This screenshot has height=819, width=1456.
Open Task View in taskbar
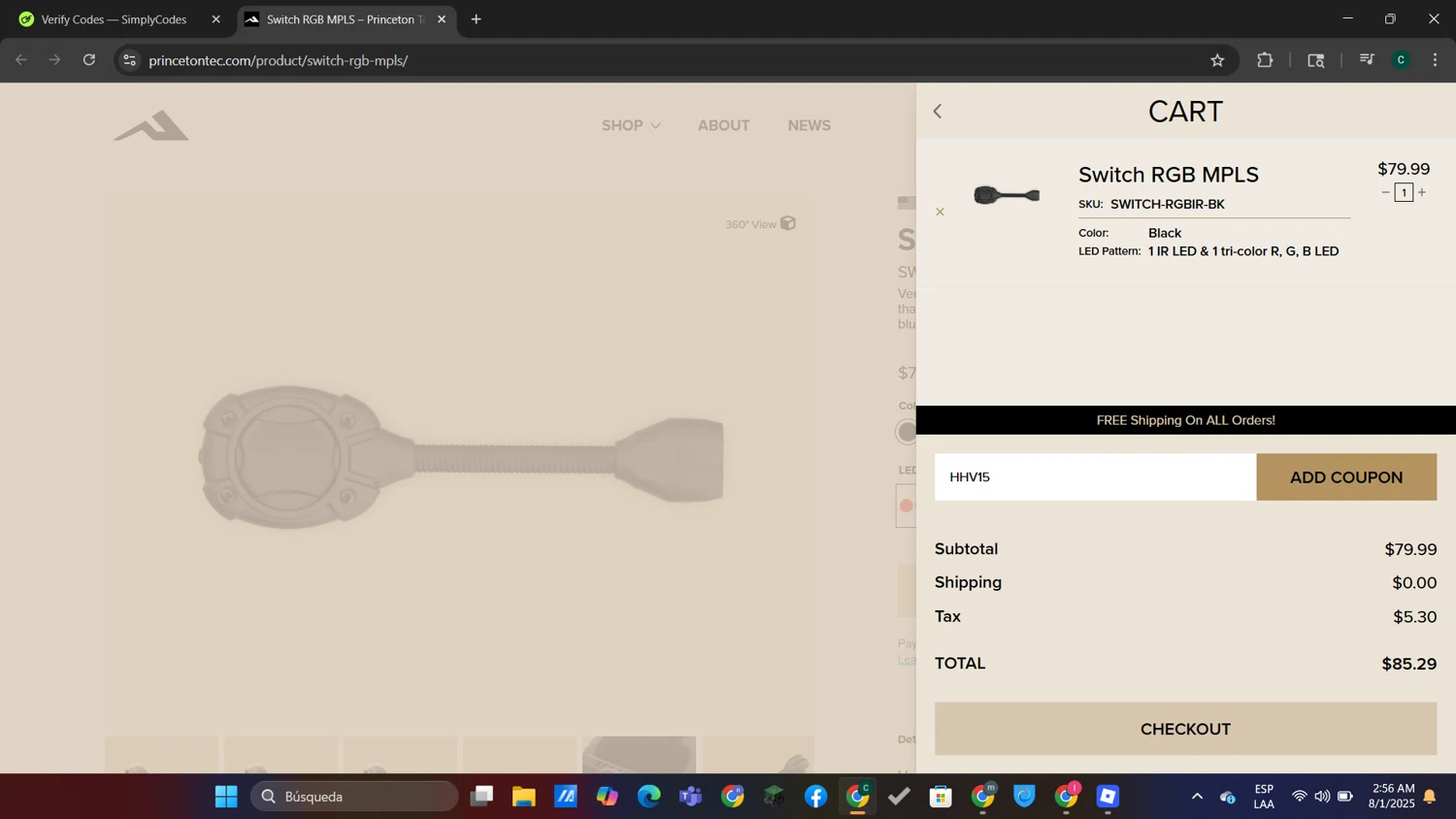481,797
